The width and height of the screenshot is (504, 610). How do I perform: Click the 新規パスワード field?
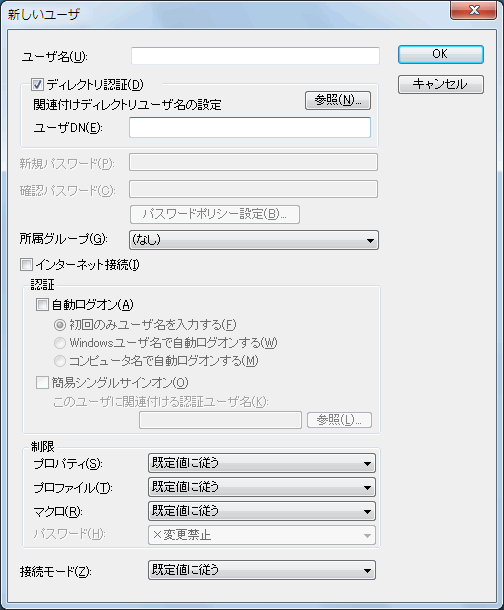[x=253, y=162]
